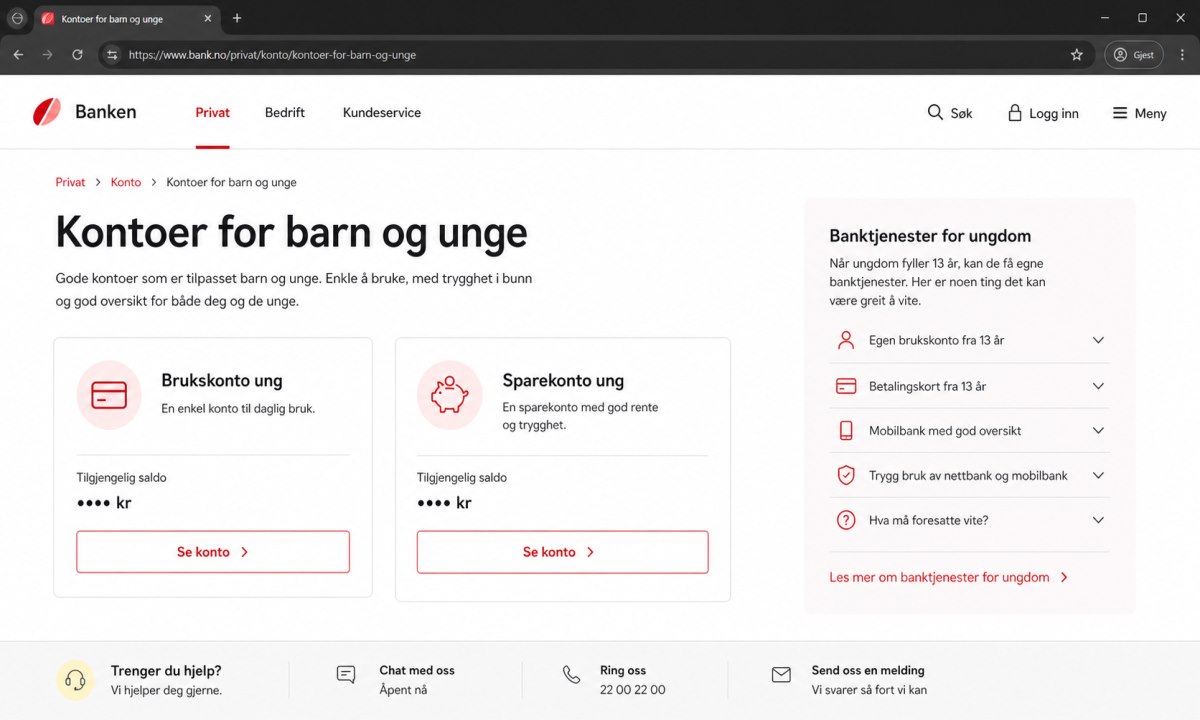Click the Logg inn text

click(1054, 114)
